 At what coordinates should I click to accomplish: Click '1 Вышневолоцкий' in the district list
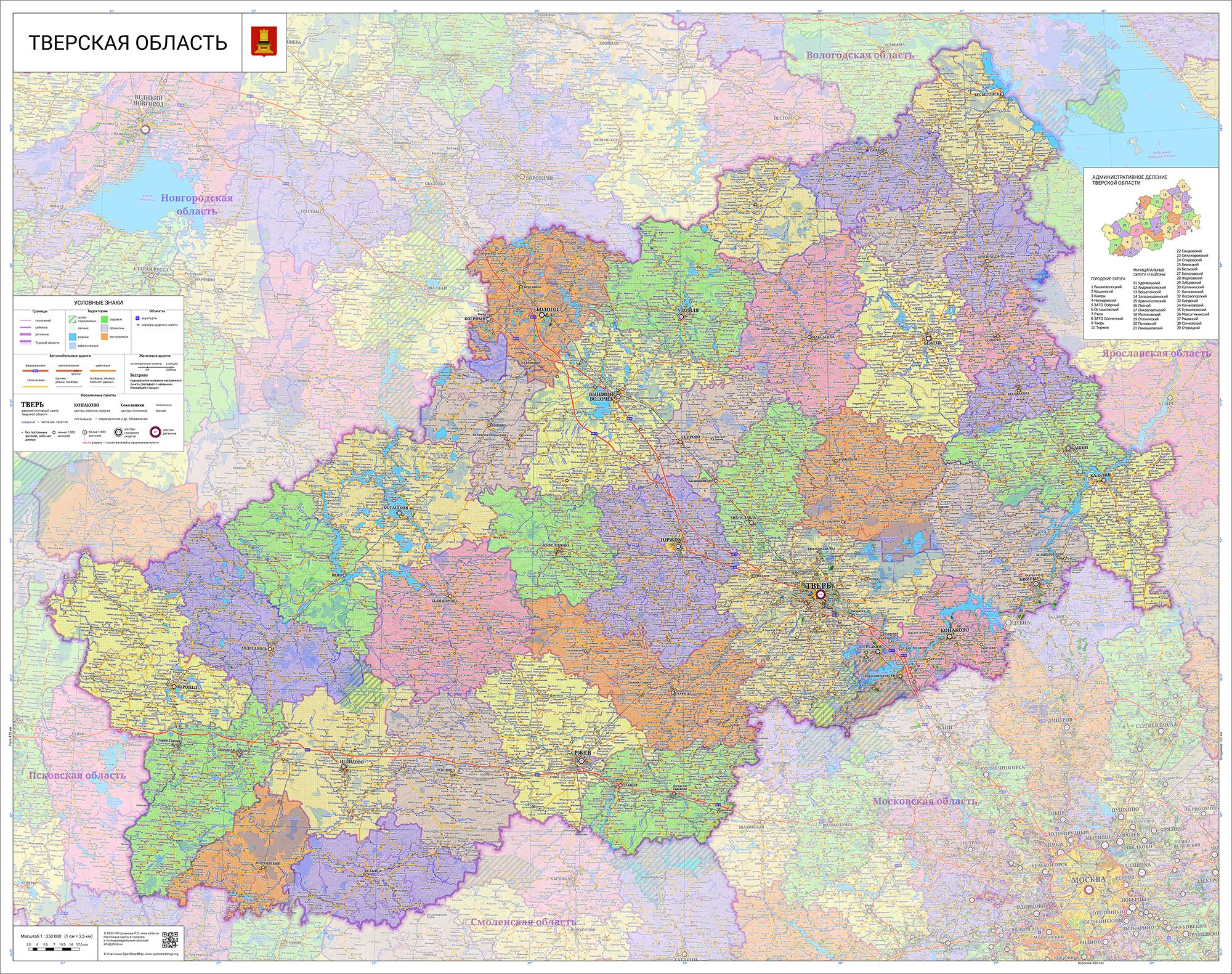point(1106,287)
